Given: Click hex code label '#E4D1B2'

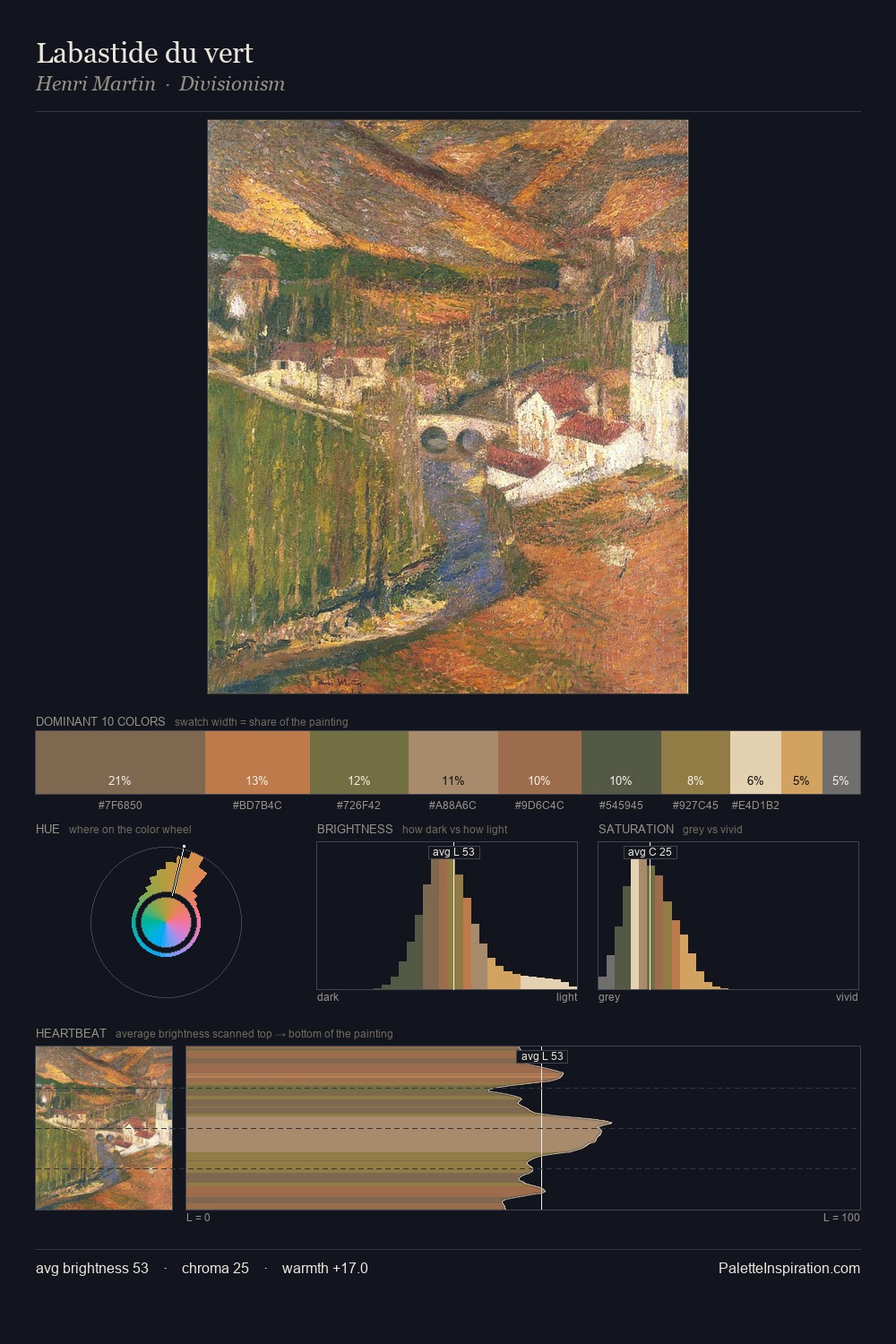Looking at the screenshot, I should [x=755, y=806].
